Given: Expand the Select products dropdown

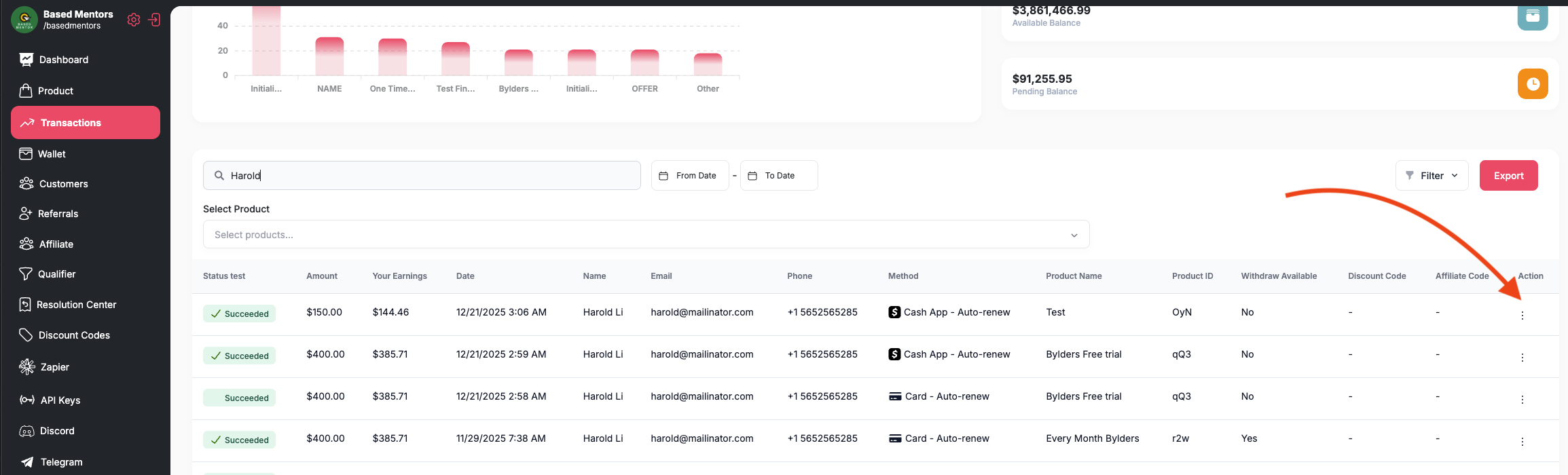Looking at the screenshot, I should click(x=646, y=235).
